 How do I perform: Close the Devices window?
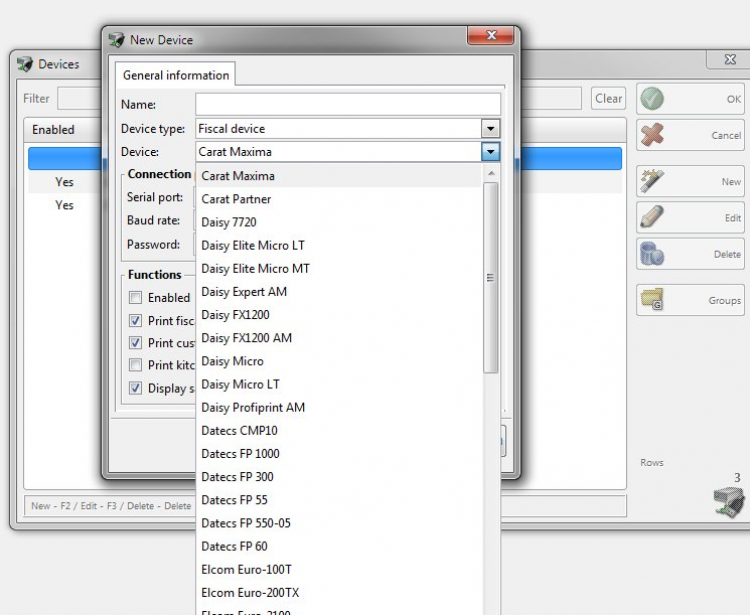point(730,59)
